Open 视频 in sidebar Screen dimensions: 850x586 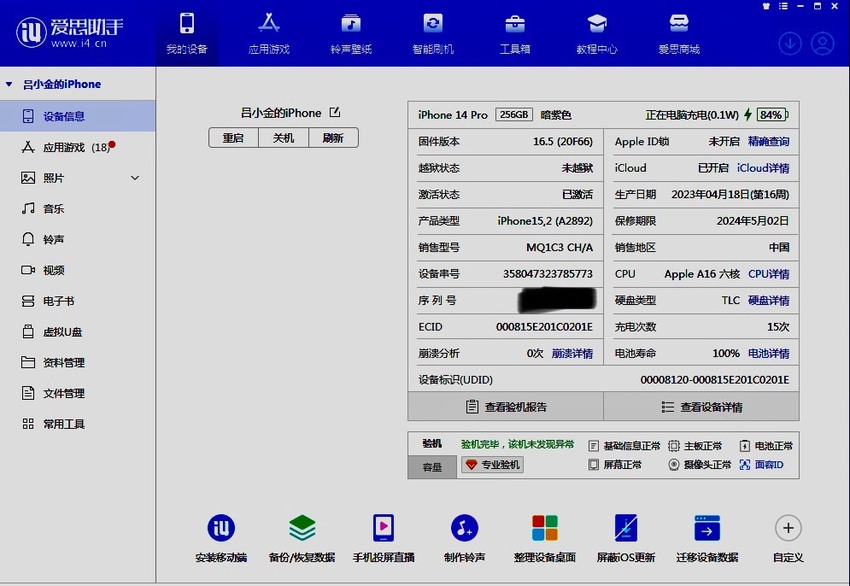click(x=78, y=270)
